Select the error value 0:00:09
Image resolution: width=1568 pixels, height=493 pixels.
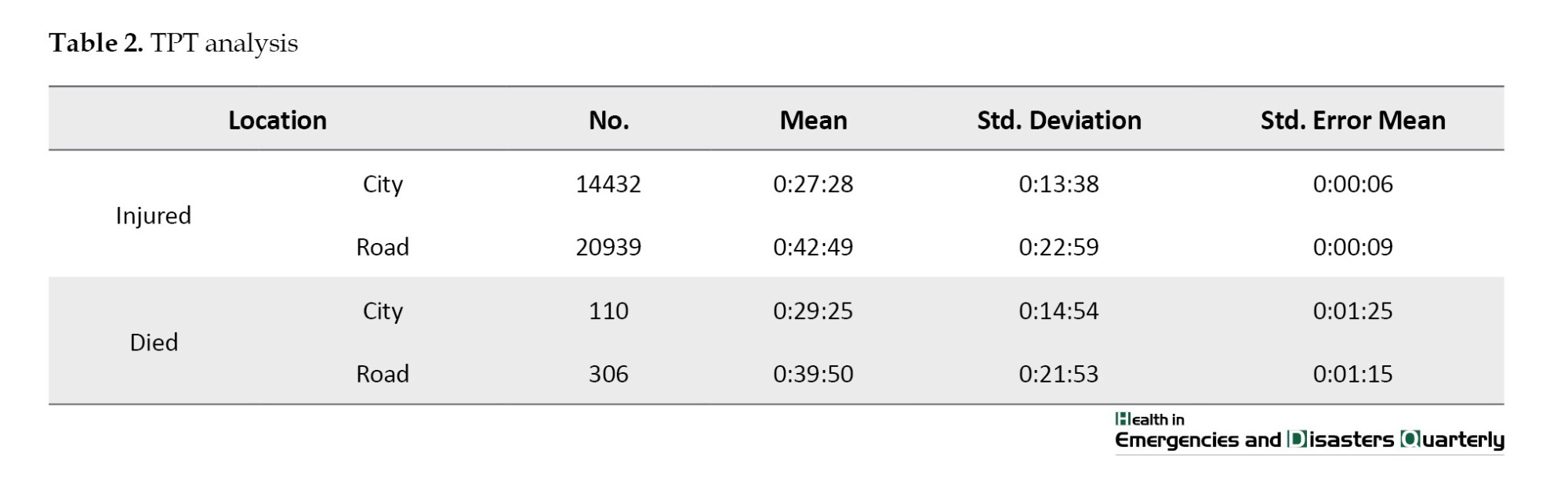1353,247
